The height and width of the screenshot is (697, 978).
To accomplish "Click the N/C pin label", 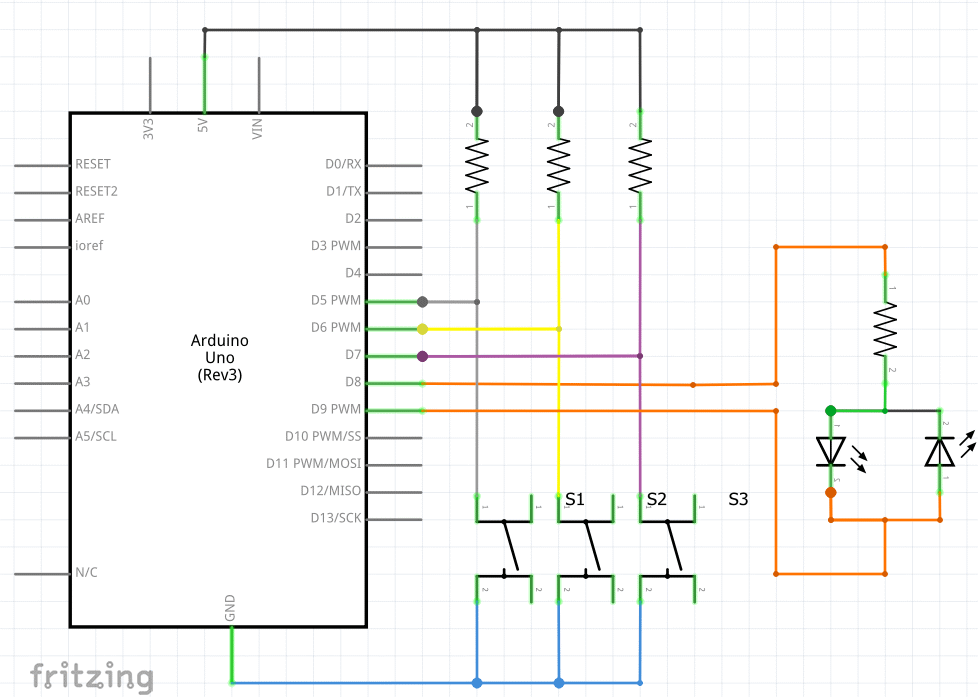I will (x=86, y=572).
